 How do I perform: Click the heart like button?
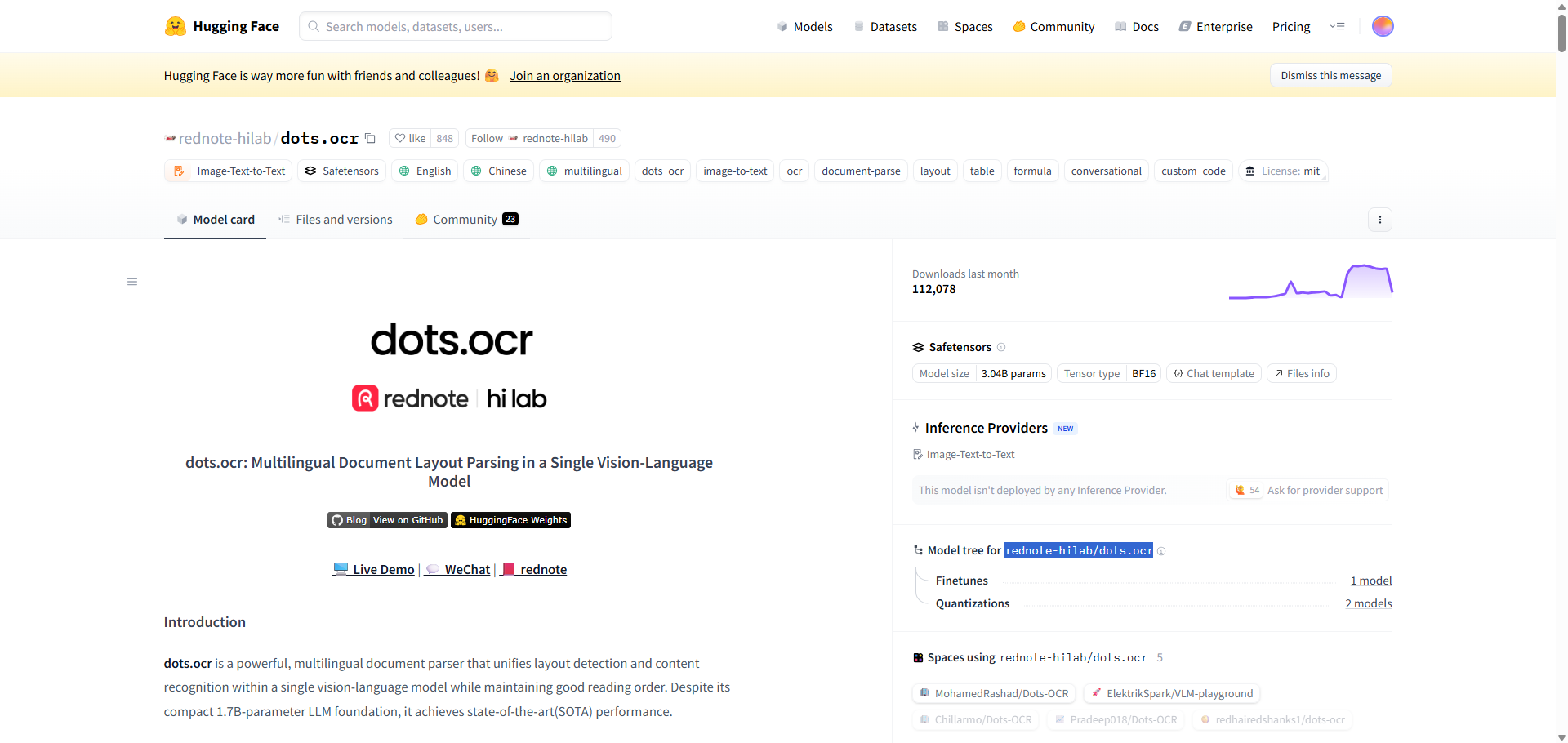click(411, 138)
